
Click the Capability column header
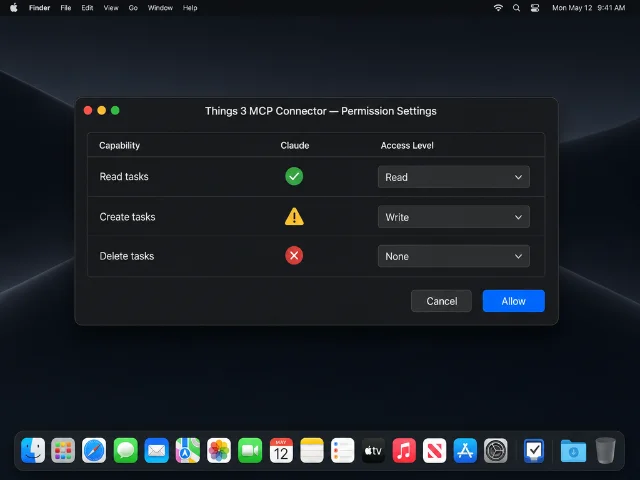coord(119,145)
